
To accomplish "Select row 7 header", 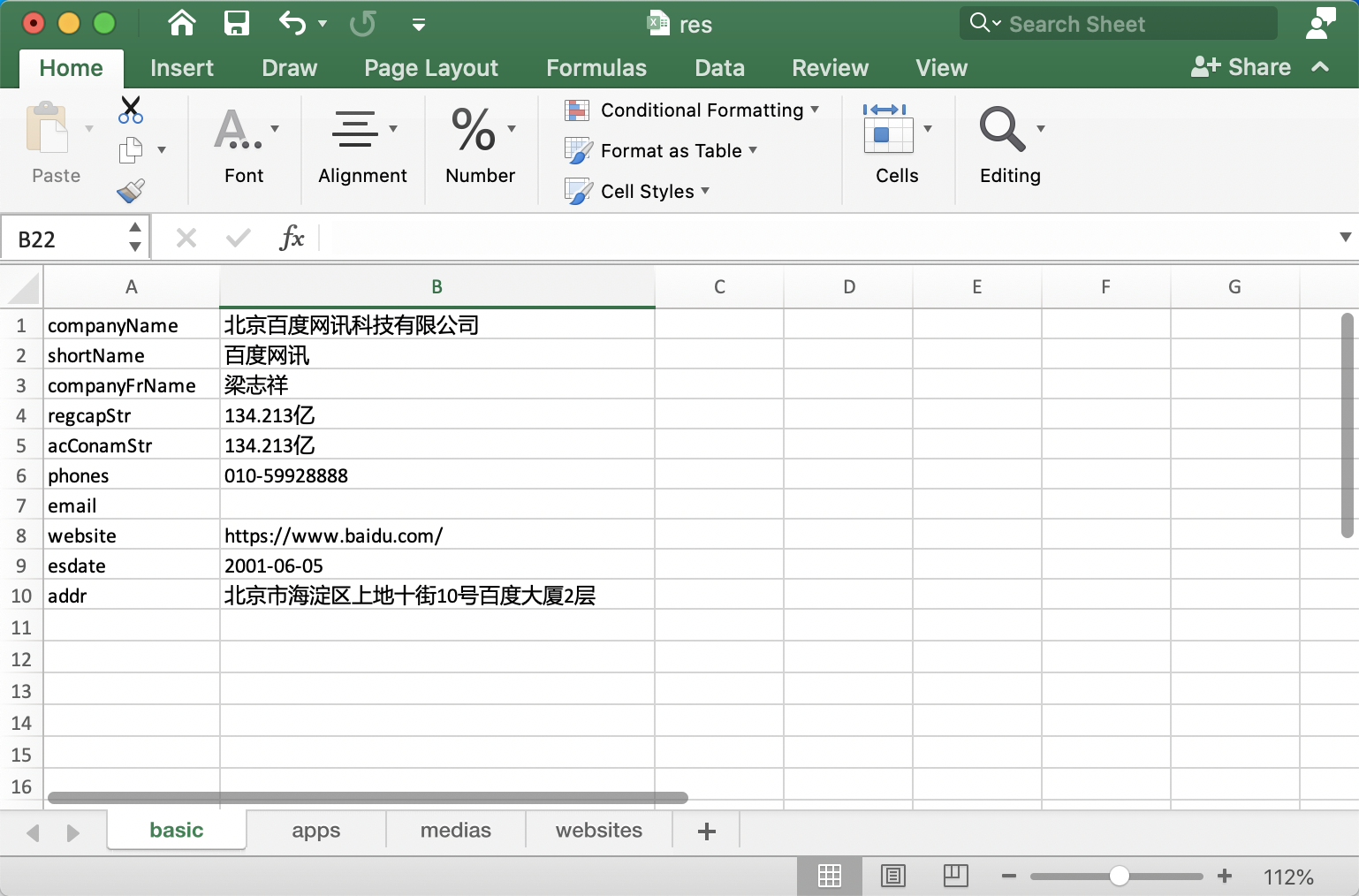I will (x=21, y=505).
